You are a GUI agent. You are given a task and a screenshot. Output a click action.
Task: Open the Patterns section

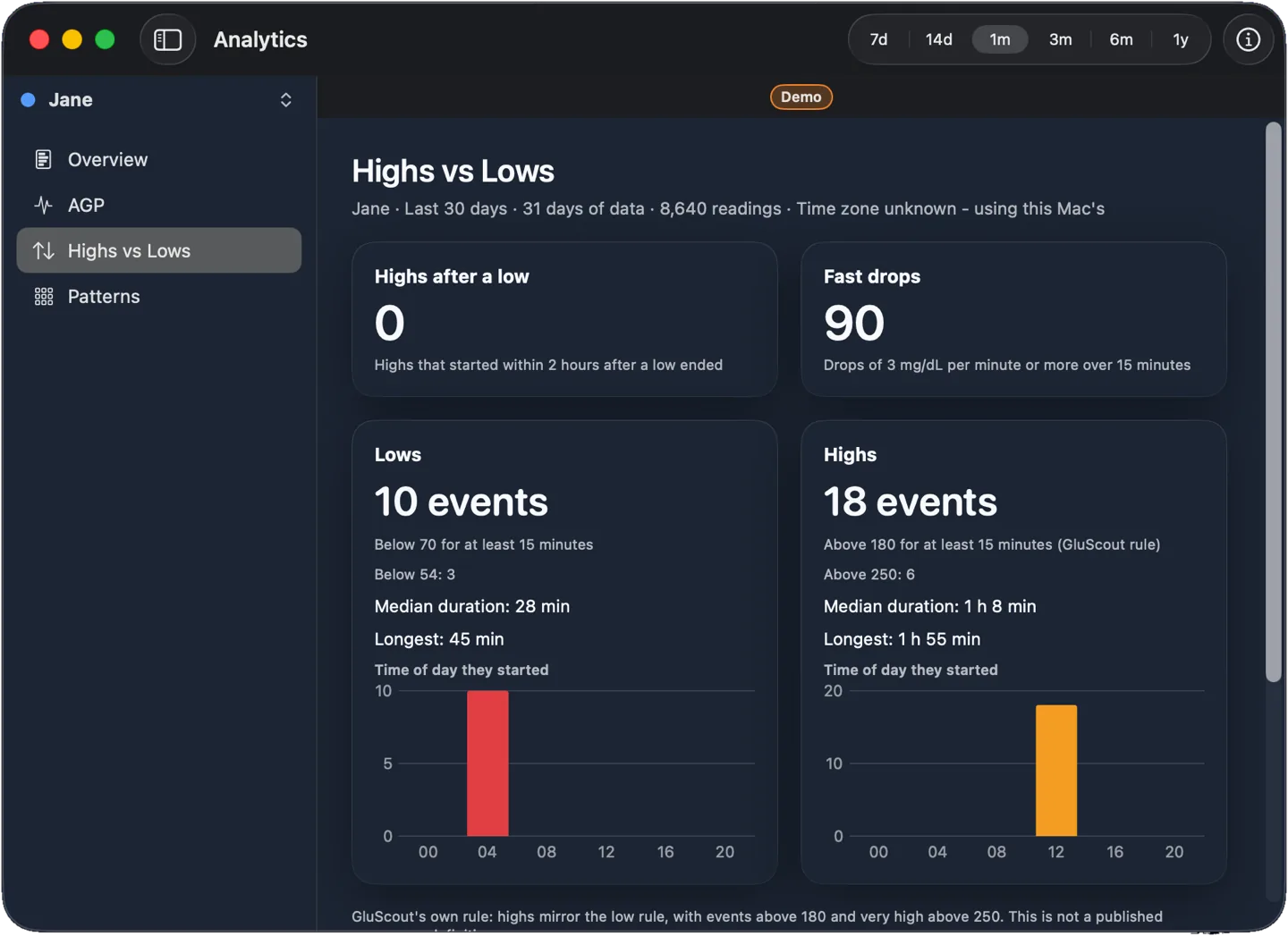(x=159, y=296)
